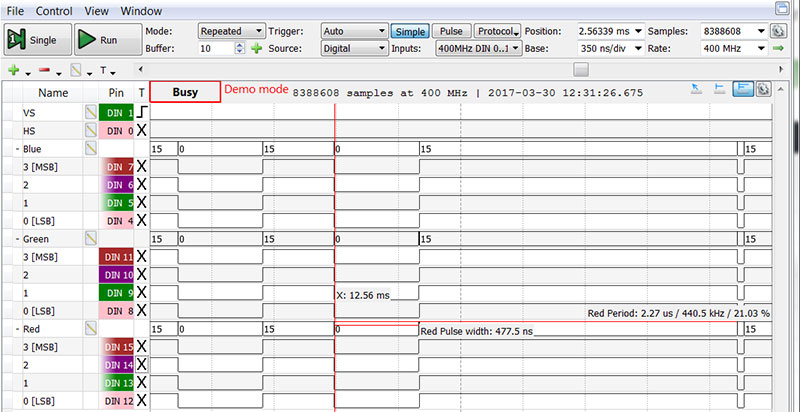800x412 pixels.
Task: Open the edit pencil icon for VS
Action: 91,112
